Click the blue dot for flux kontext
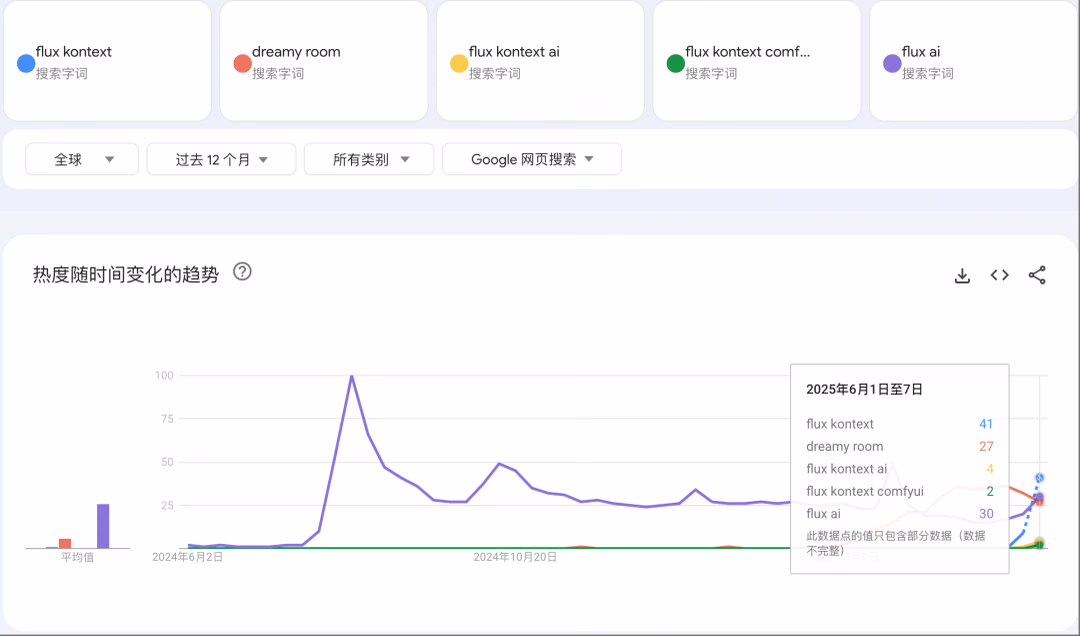 (x=25, y=63)
